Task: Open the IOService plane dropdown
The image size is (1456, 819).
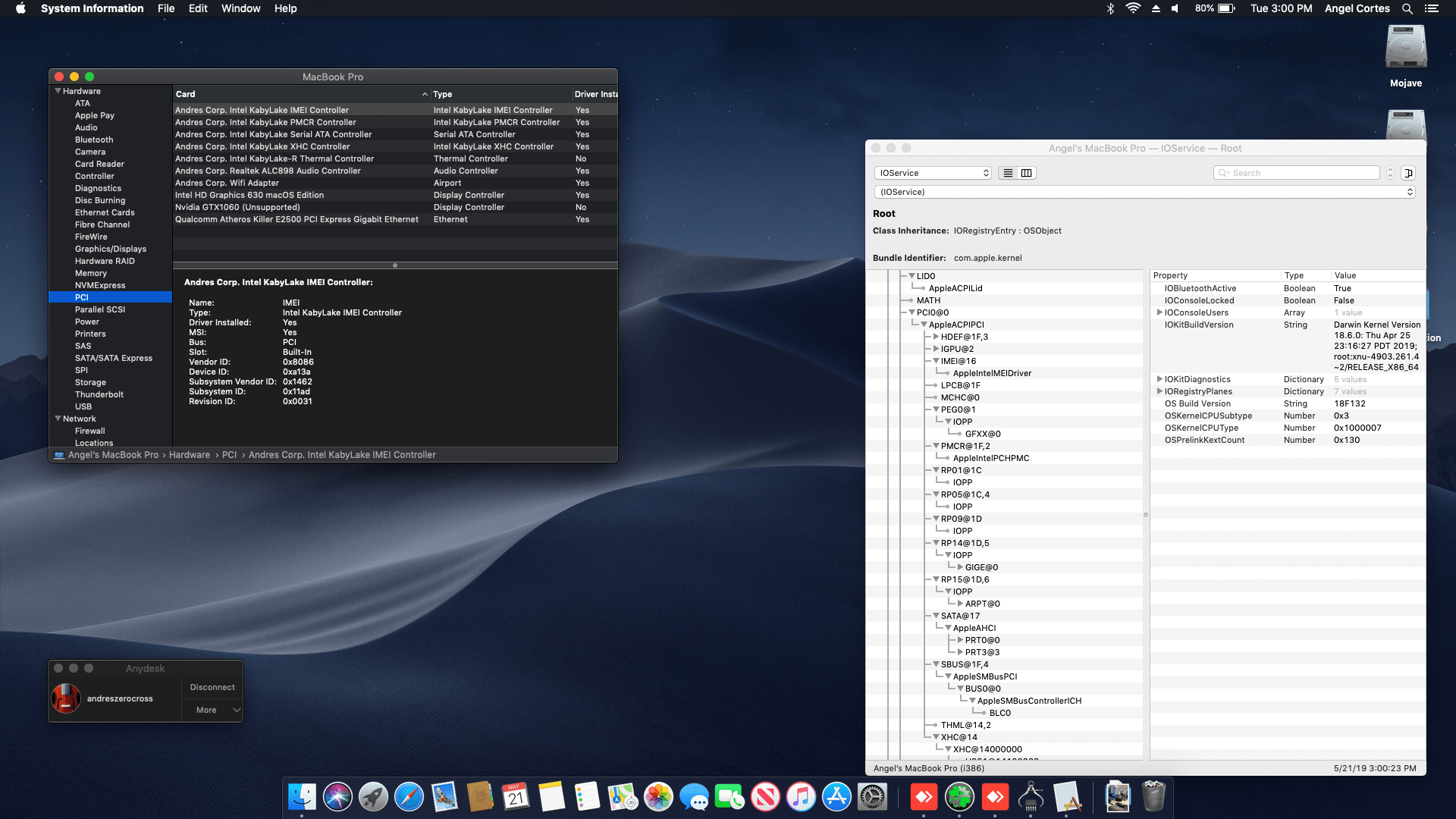Action: point(933,173)
